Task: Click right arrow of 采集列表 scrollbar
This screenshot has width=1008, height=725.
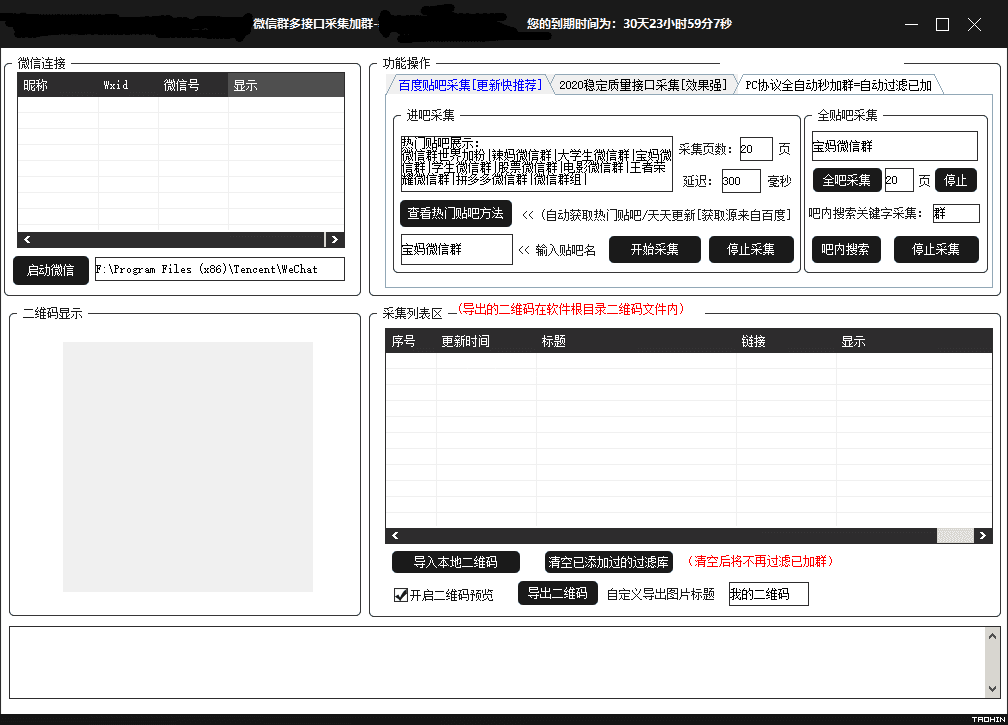Action: click(x=983, y=535)
